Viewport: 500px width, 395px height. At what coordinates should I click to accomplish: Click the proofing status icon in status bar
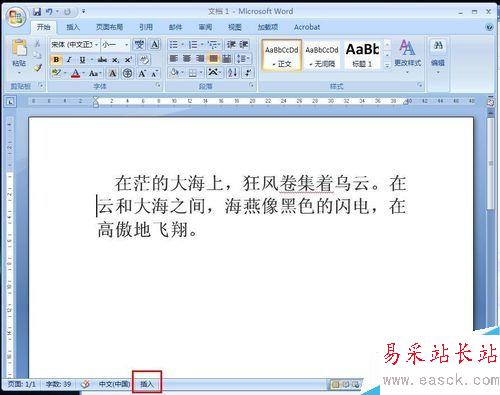pos(86,384)
